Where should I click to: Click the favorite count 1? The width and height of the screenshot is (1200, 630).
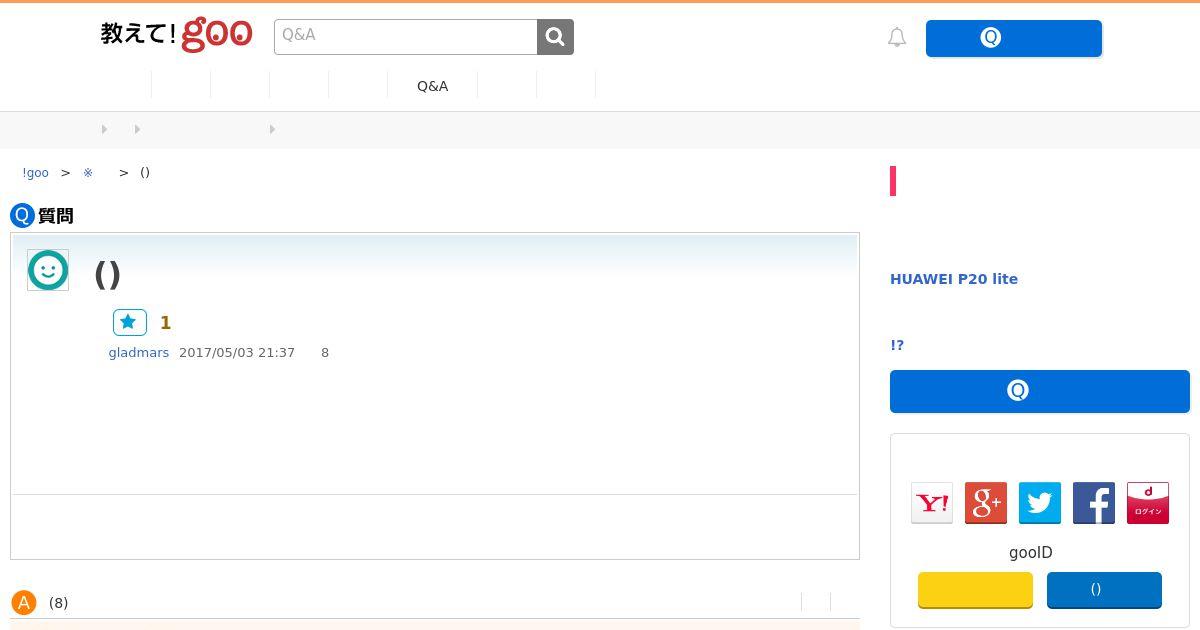166,323
